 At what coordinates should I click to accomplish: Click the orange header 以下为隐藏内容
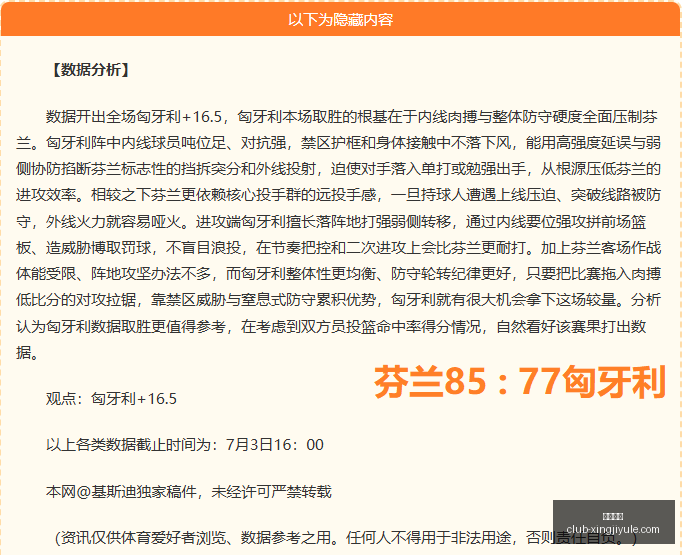(341, 20)
